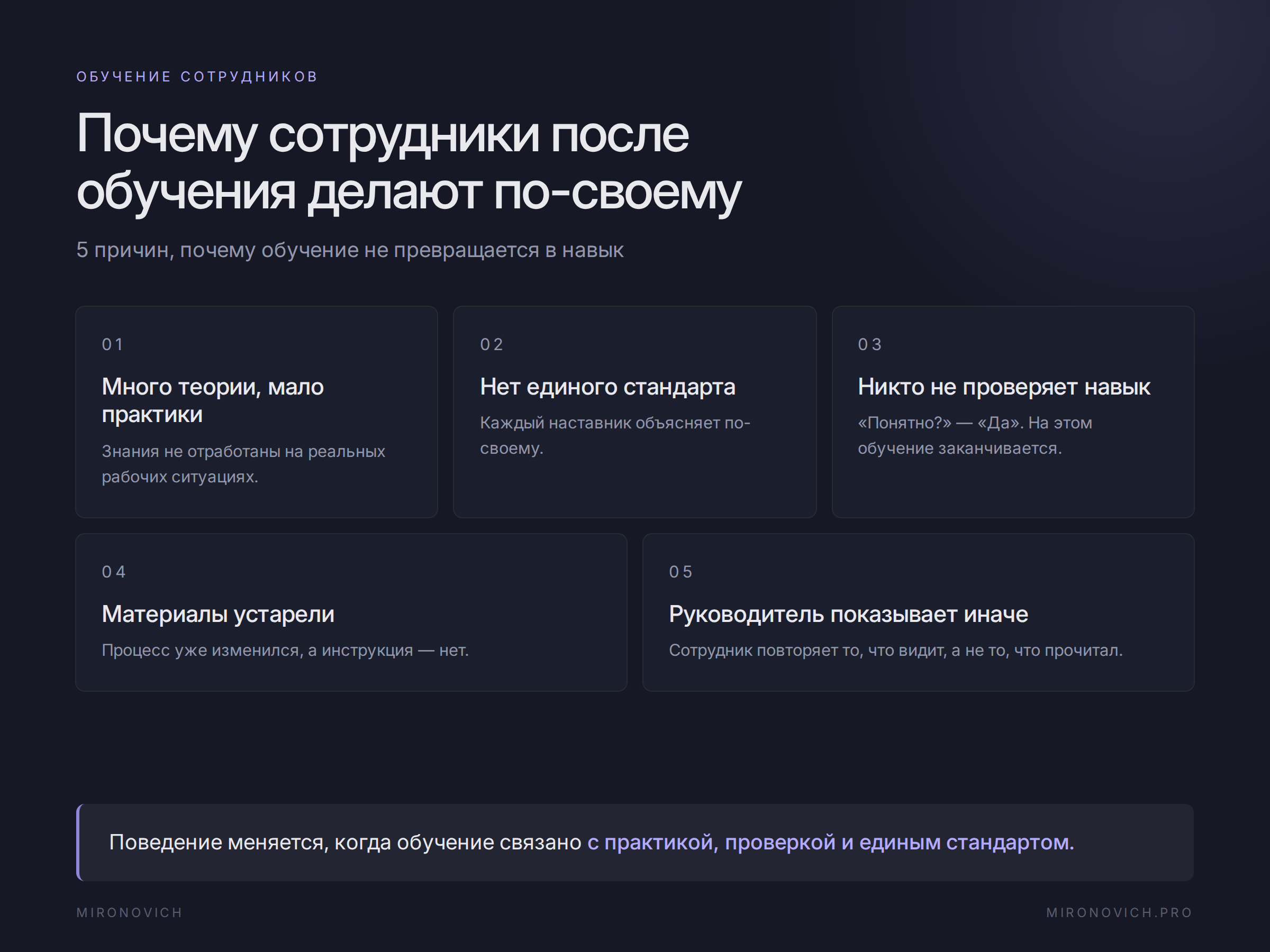Click card number '04'
The width and height of the screenshot is (1270, 952).
(114, 572)
